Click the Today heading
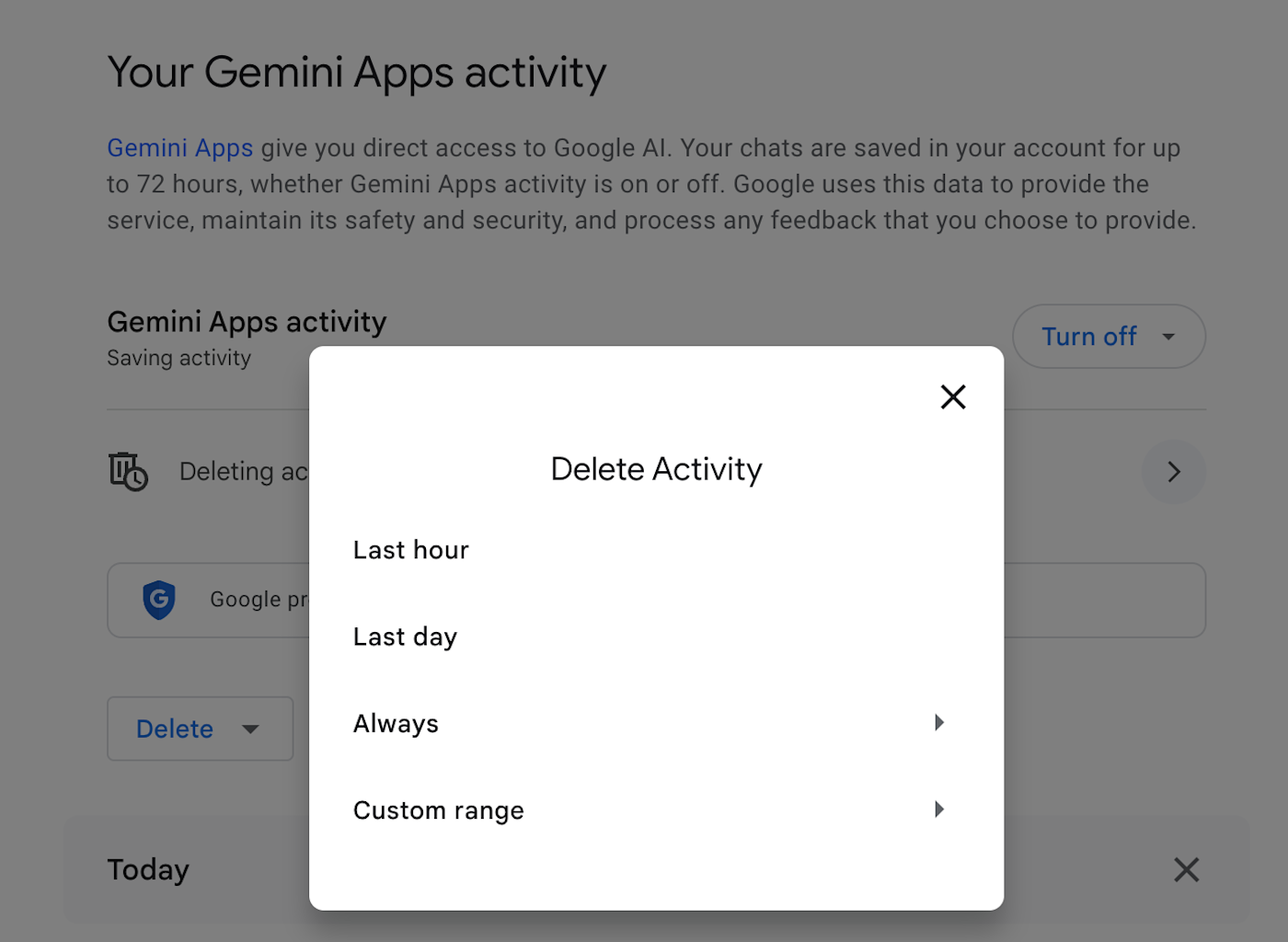This screenshot has height=942, width=1288. (x=148, y=869)
